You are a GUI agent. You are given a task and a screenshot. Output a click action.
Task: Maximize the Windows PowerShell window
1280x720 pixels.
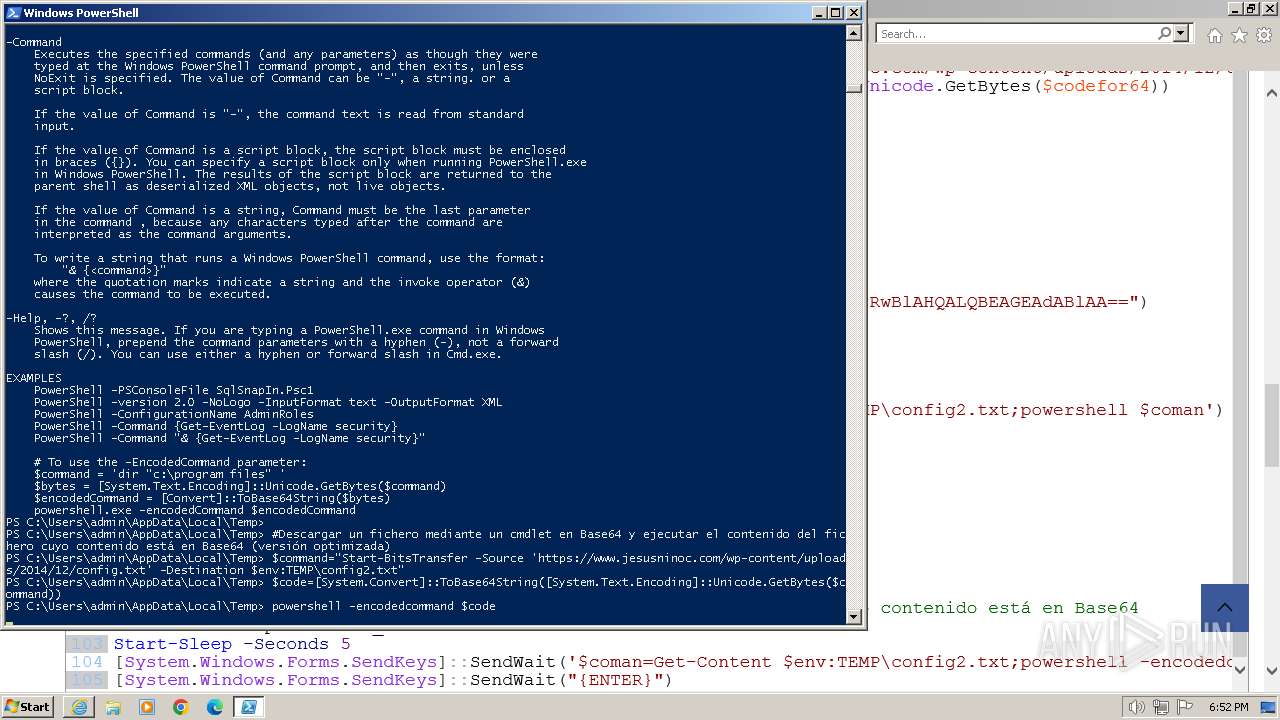835,13
